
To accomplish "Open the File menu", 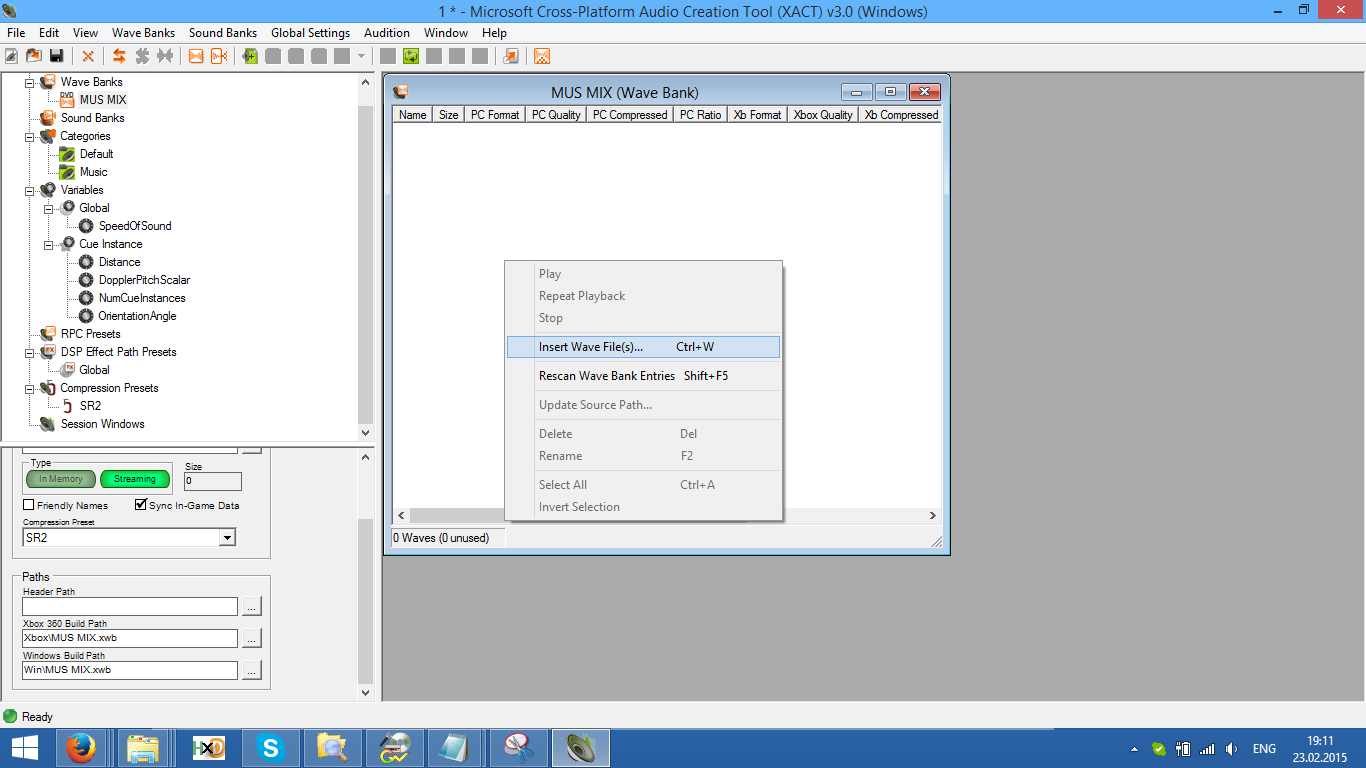I will [16, 33].
